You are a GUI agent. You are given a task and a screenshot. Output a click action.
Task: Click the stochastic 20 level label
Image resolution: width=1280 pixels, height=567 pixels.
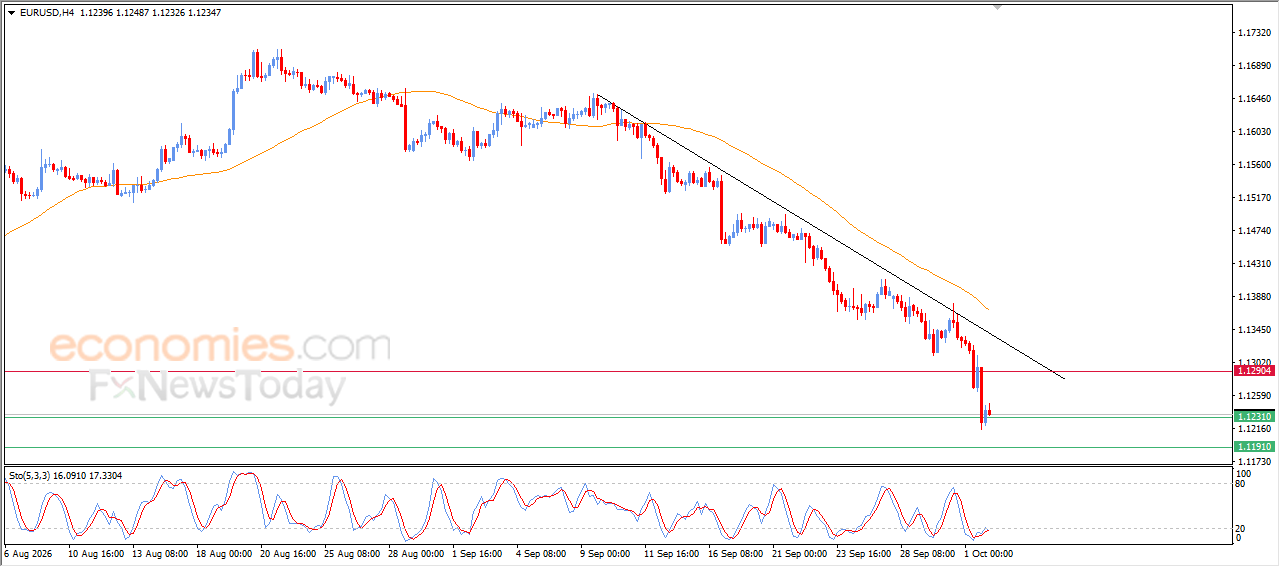1241,528
